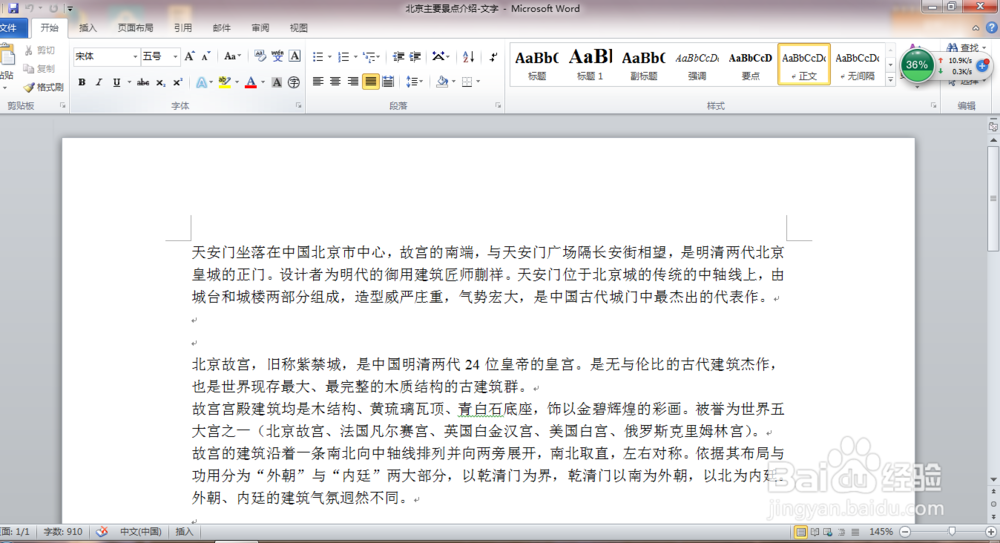The width and height of the screenshot is (1000, 543).
Task: Open the font name dropdown (宋体)
Action: point(135,57)
